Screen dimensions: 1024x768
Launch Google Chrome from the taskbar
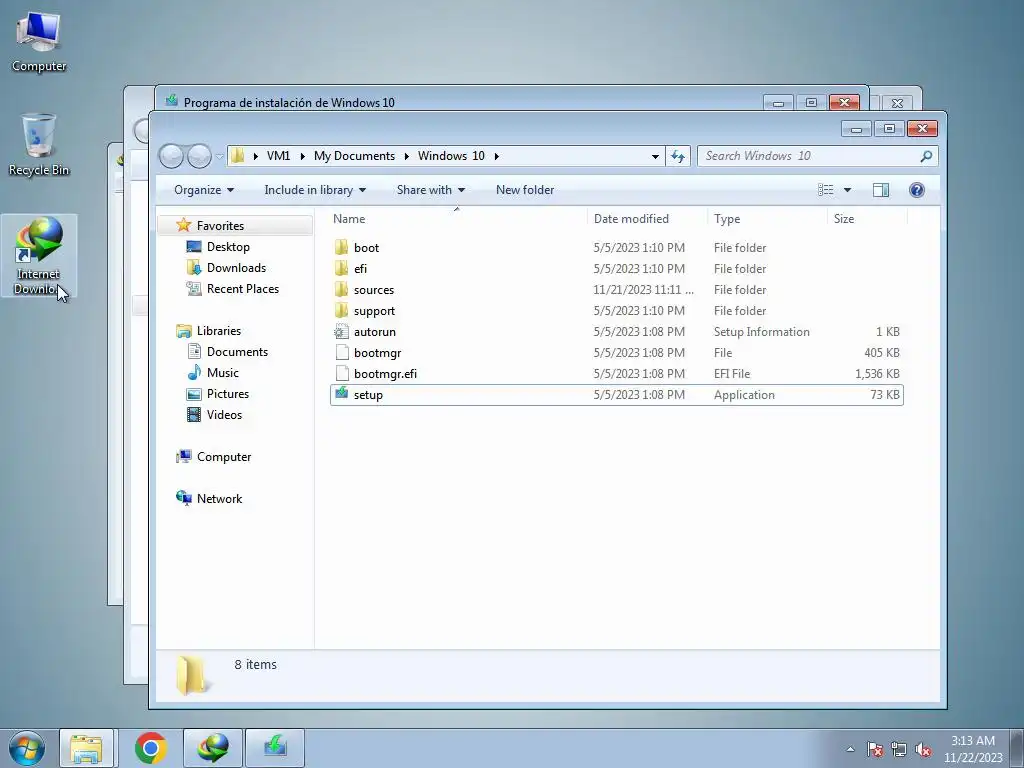(151, 748)
